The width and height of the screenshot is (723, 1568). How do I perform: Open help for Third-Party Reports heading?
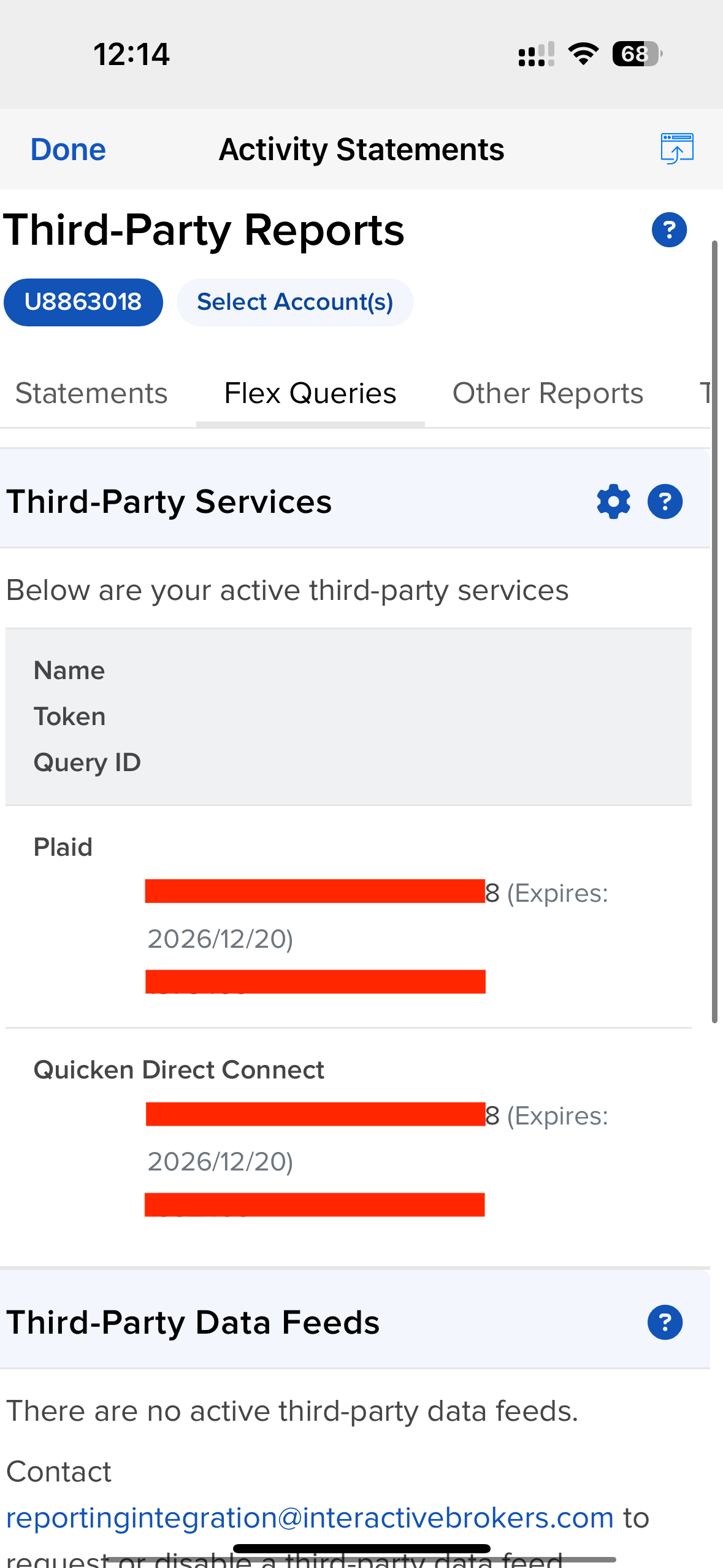point(668,230)
